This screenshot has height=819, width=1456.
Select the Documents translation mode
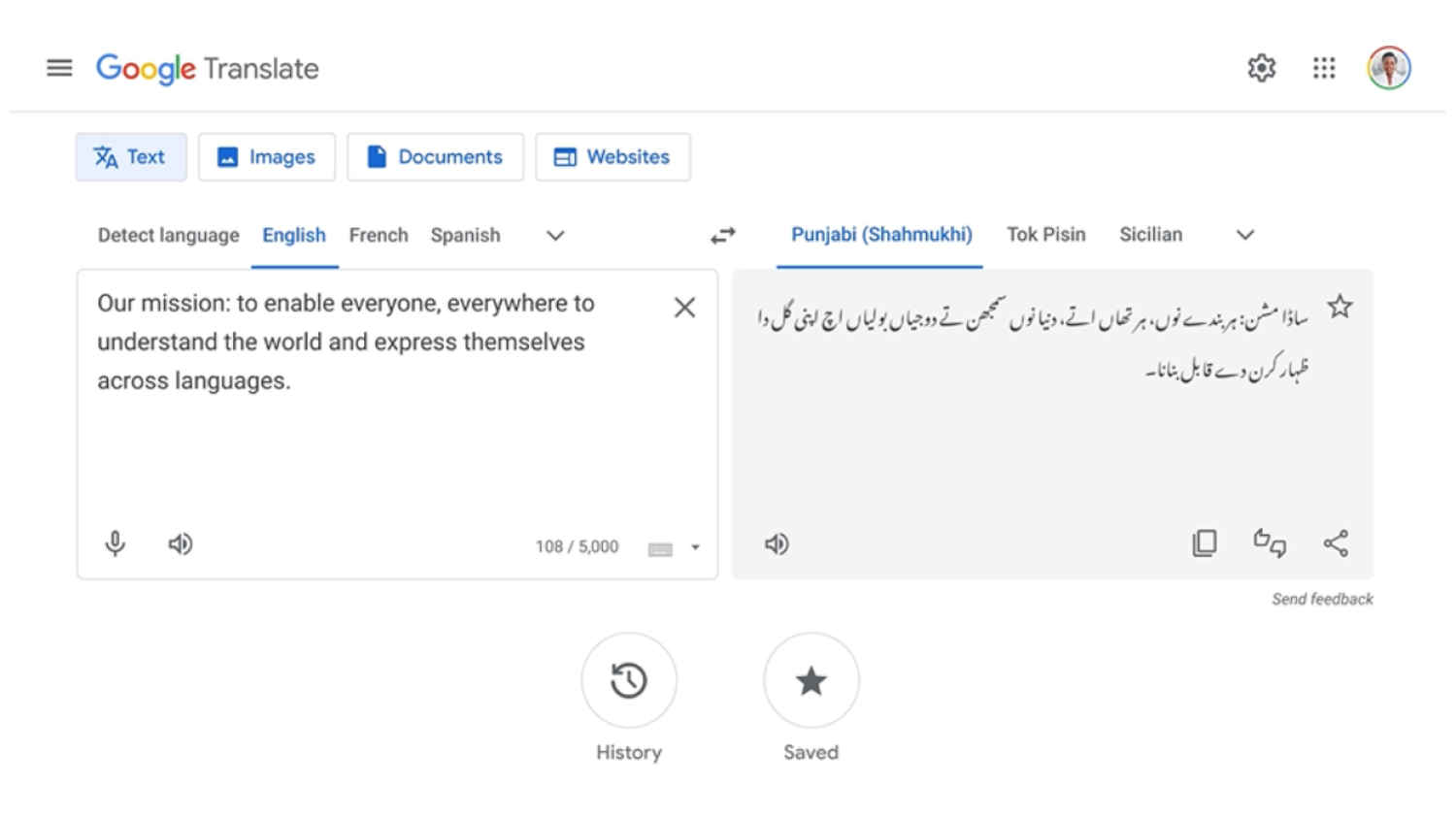(435, 156)
